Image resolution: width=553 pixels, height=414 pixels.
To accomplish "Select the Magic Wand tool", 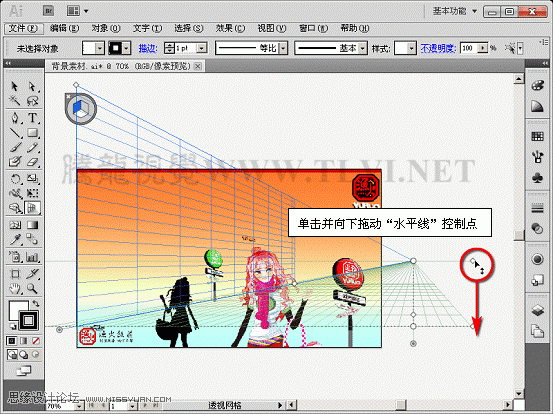I will pyautogui.click(x=14, y=101).
